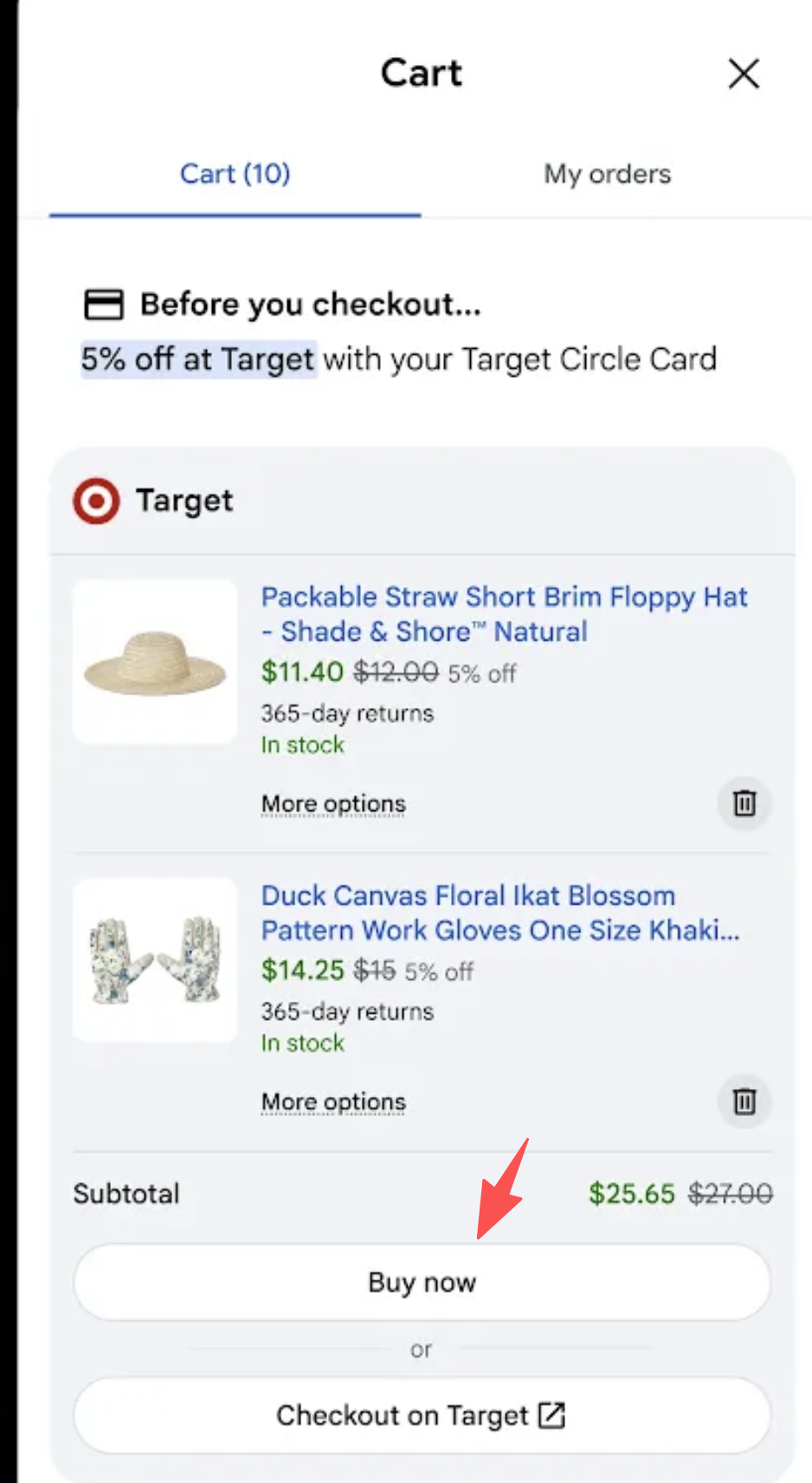
Task: Click the $11.40 discounted hat price
Action: (x=302, y=672)
